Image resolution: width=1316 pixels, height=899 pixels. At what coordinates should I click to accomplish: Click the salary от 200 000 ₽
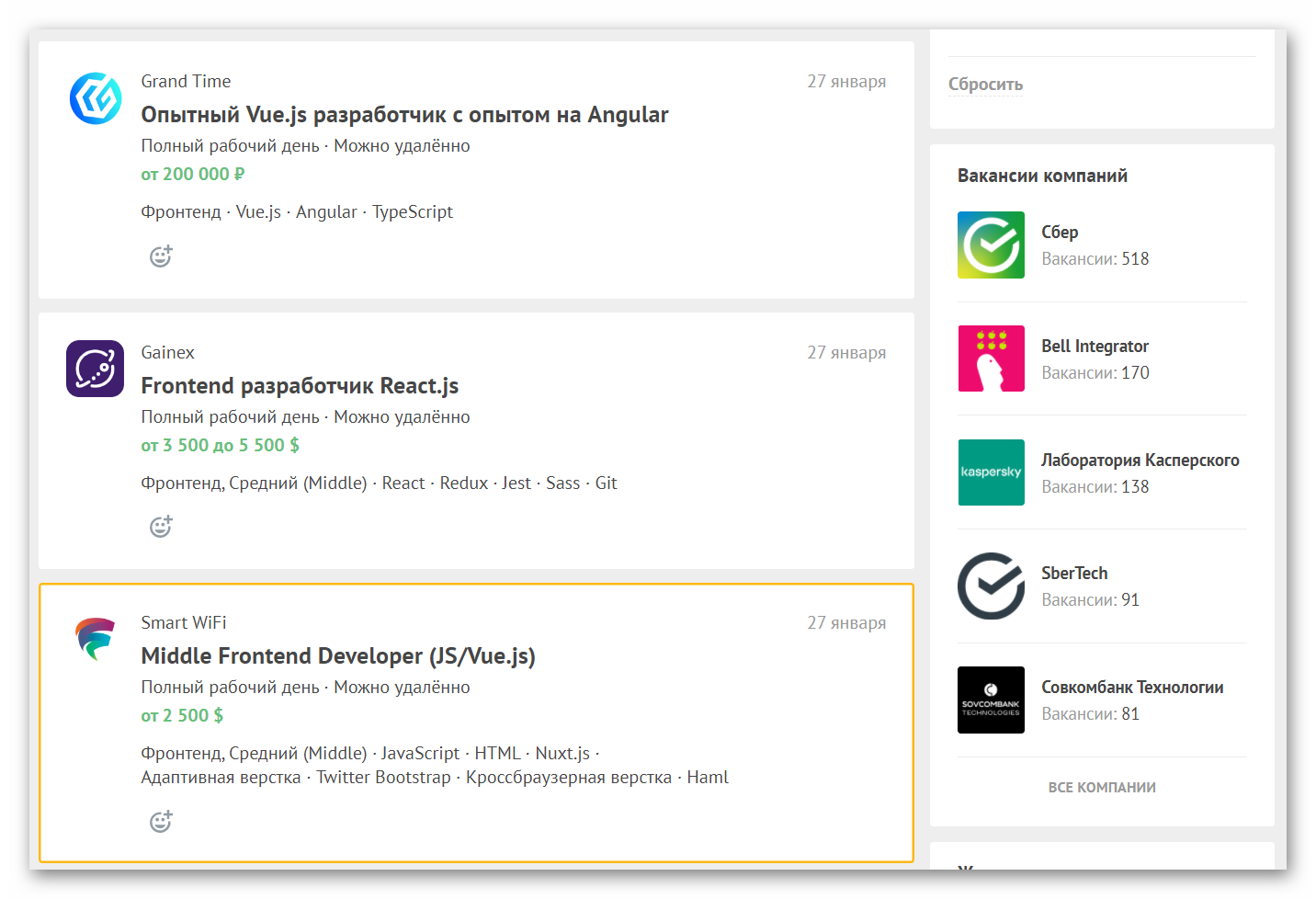pyautogui.click(x=193, y=175)
